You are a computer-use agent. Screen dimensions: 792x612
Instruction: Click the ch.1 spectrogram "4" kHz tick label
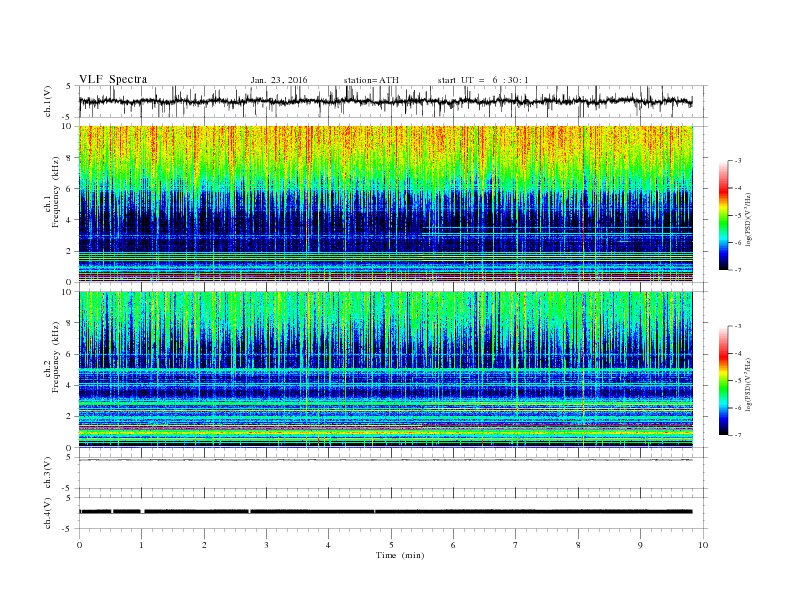[x=69, y=220]
